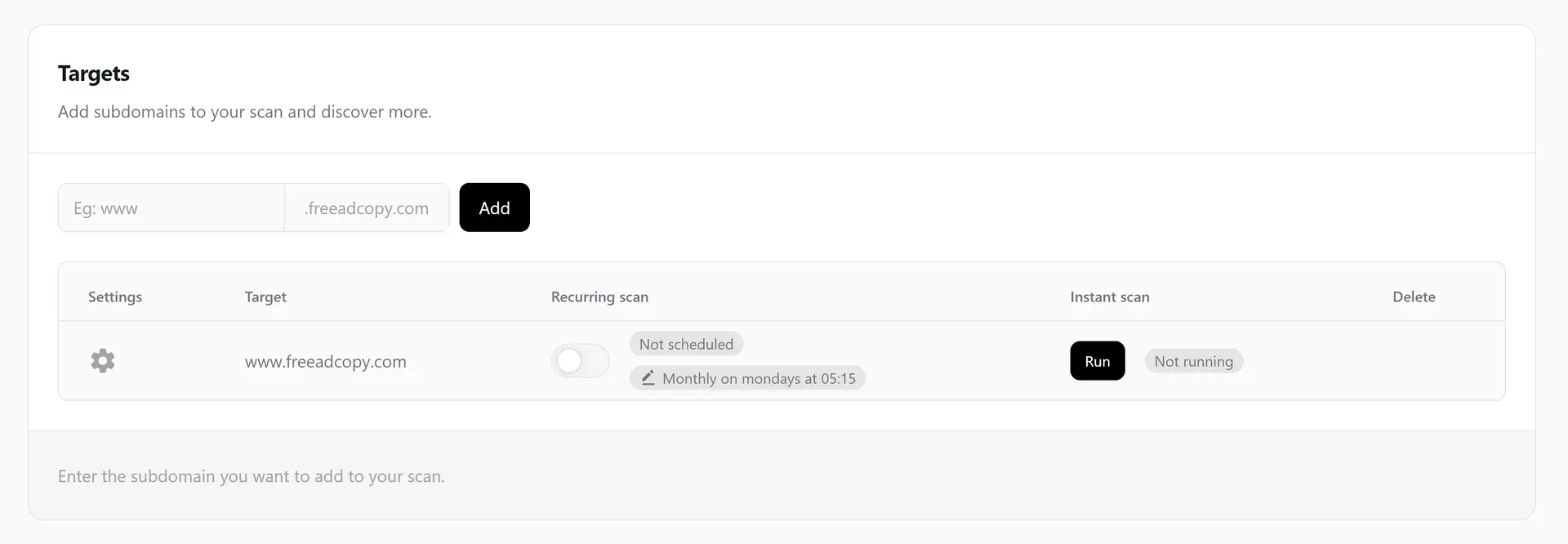Click the black Add button
The width and height of the screenshot is (1568, 544).
tap(494, 207)
